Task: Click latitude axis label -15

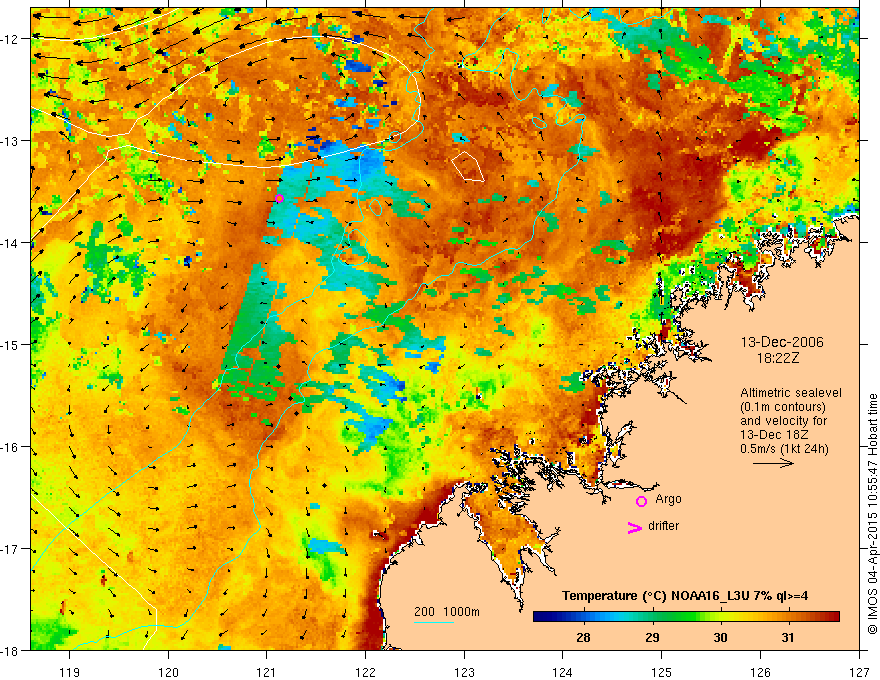Action: pyautogui.click(x=10, y=345)
